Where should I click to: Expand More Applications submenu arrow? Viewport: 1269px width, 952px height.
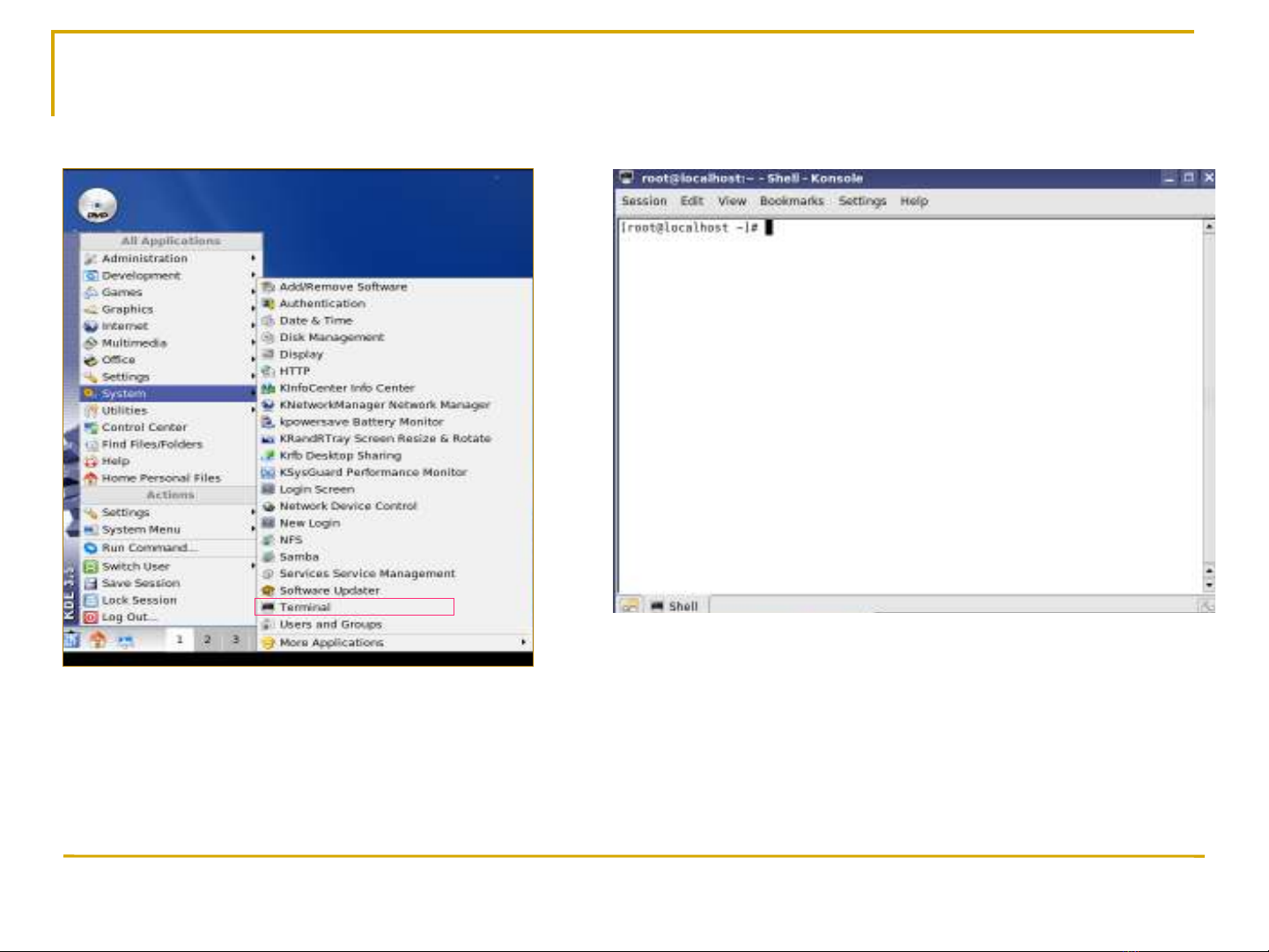[523, 643]
